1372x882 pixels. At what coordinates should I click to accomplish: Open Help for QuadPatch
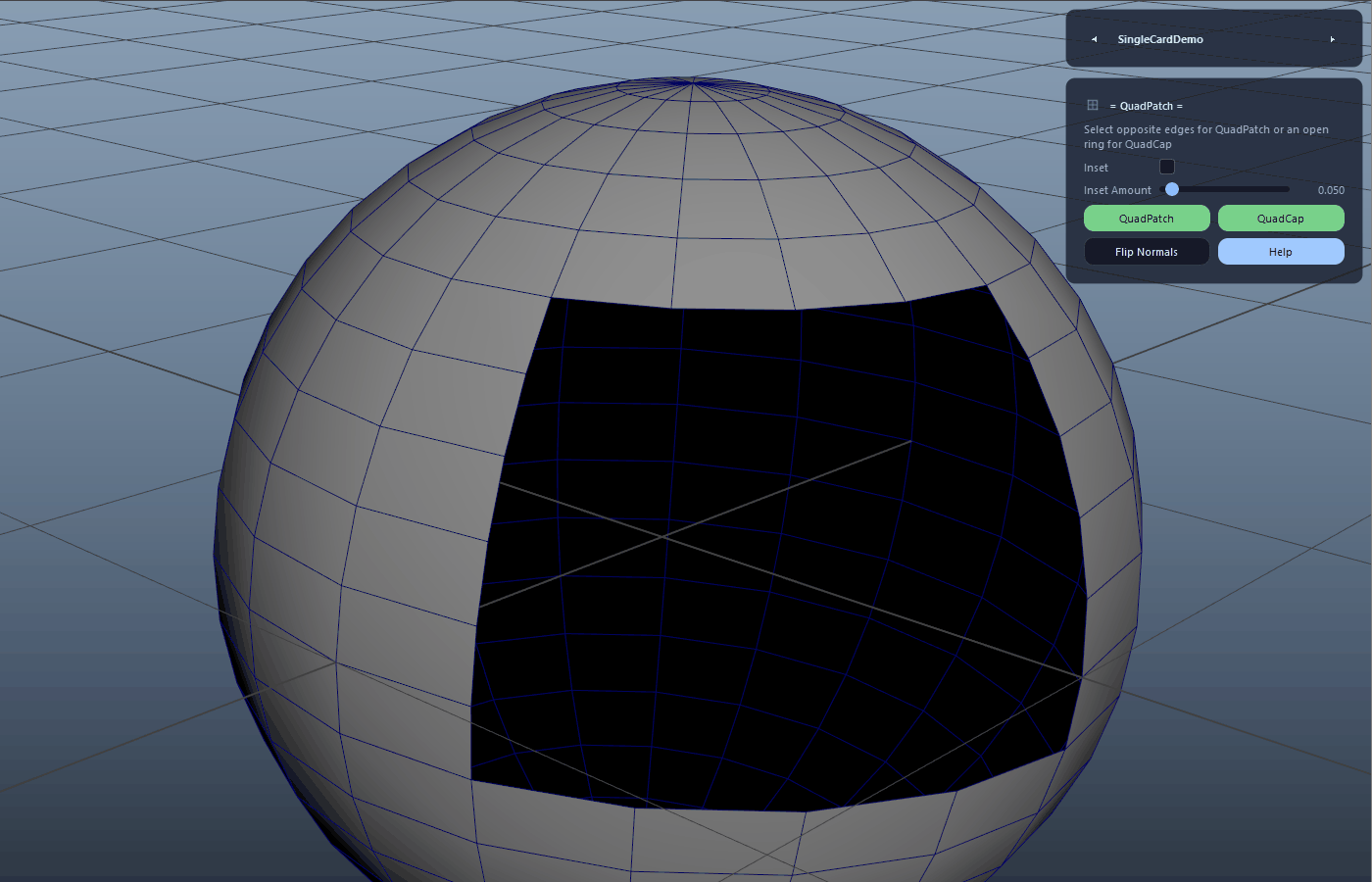coord(1281,252)
